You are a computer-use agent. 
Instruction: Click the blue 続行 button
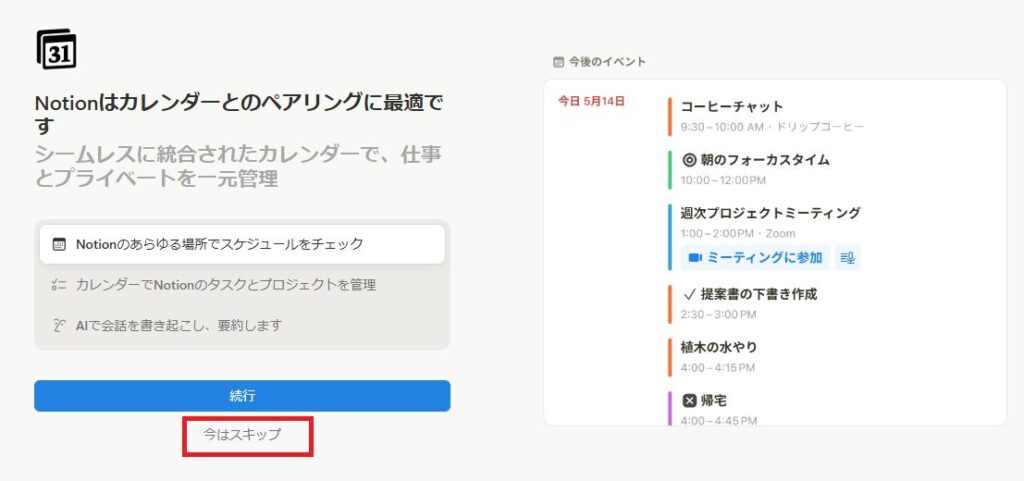pos(242,396)
